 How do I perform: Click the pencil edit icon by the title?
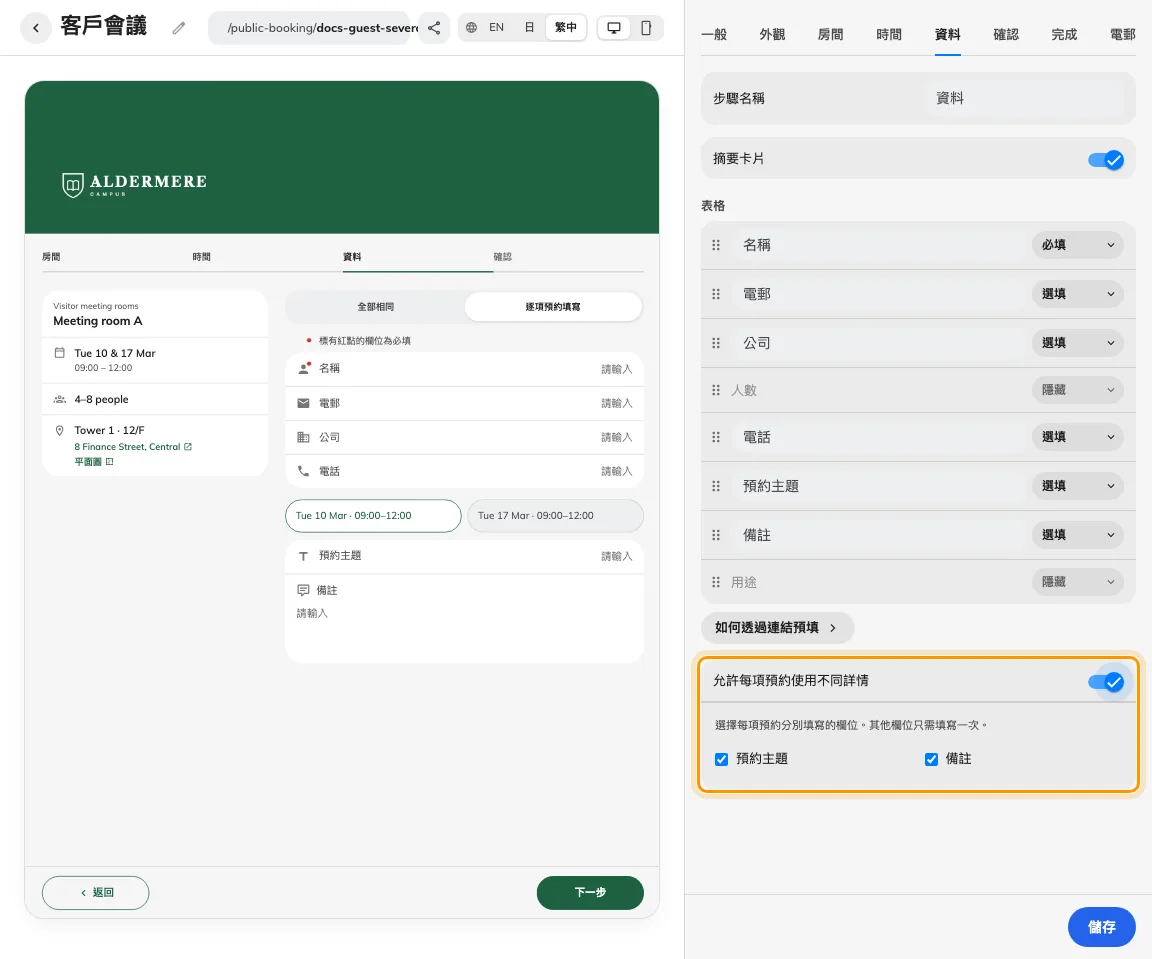click(179, 28)
